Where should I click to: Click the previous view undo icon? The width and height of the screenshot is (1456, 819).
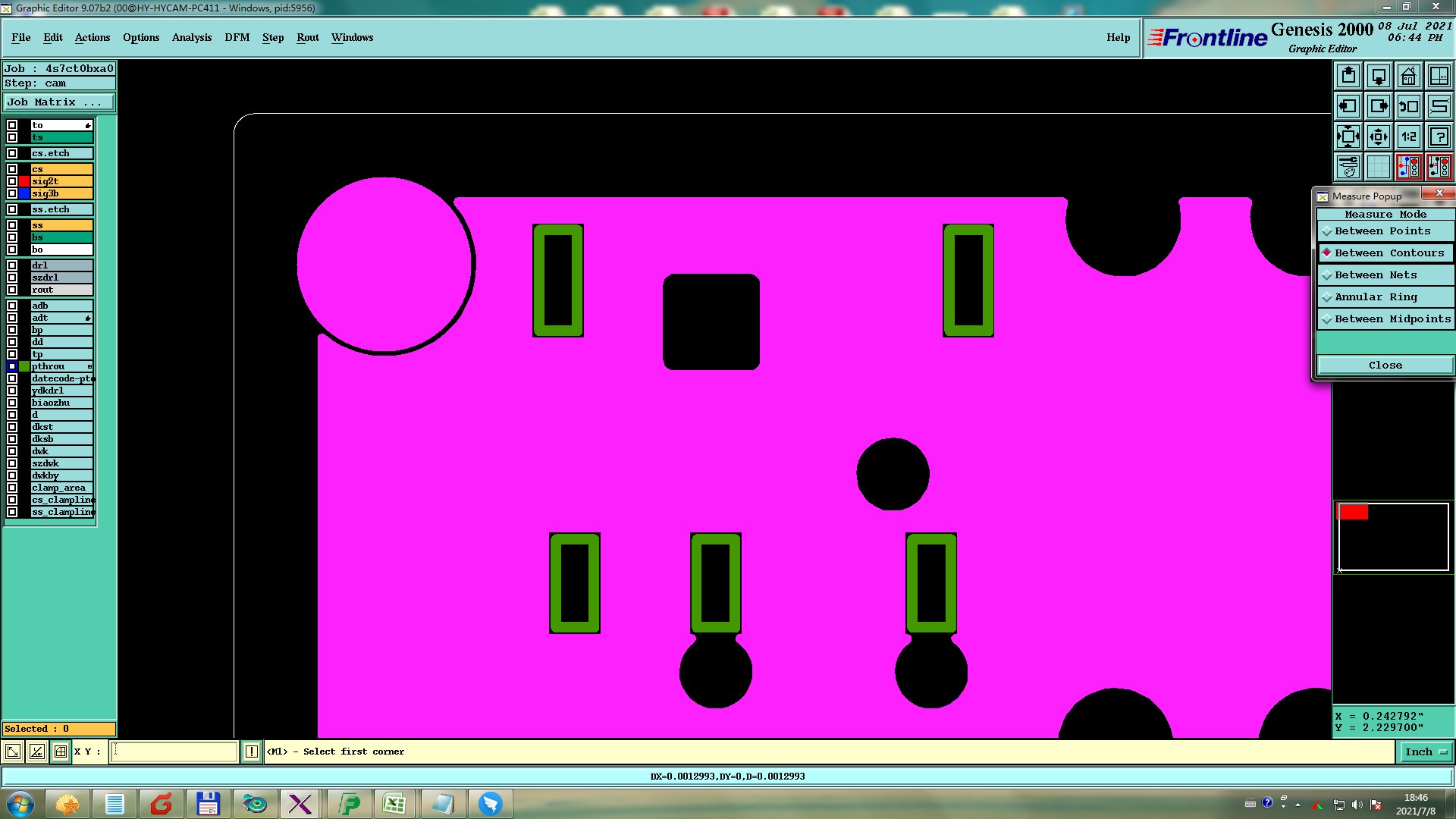click(x=1408, y=106)
